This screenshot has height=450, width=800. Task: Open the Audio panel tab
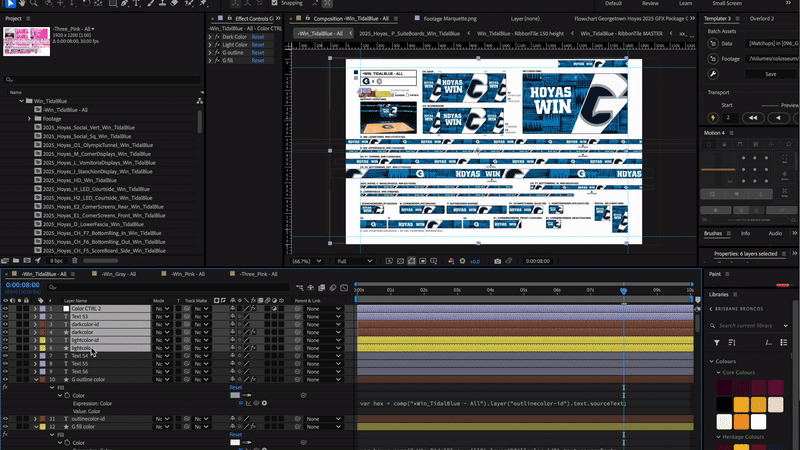coord(775,233)
